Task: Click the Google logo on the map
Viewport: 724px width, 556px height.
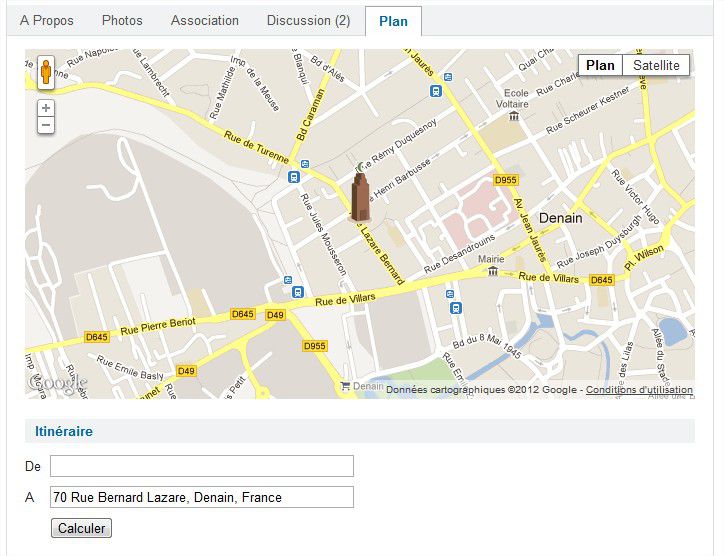Action: tap(57, 384)
